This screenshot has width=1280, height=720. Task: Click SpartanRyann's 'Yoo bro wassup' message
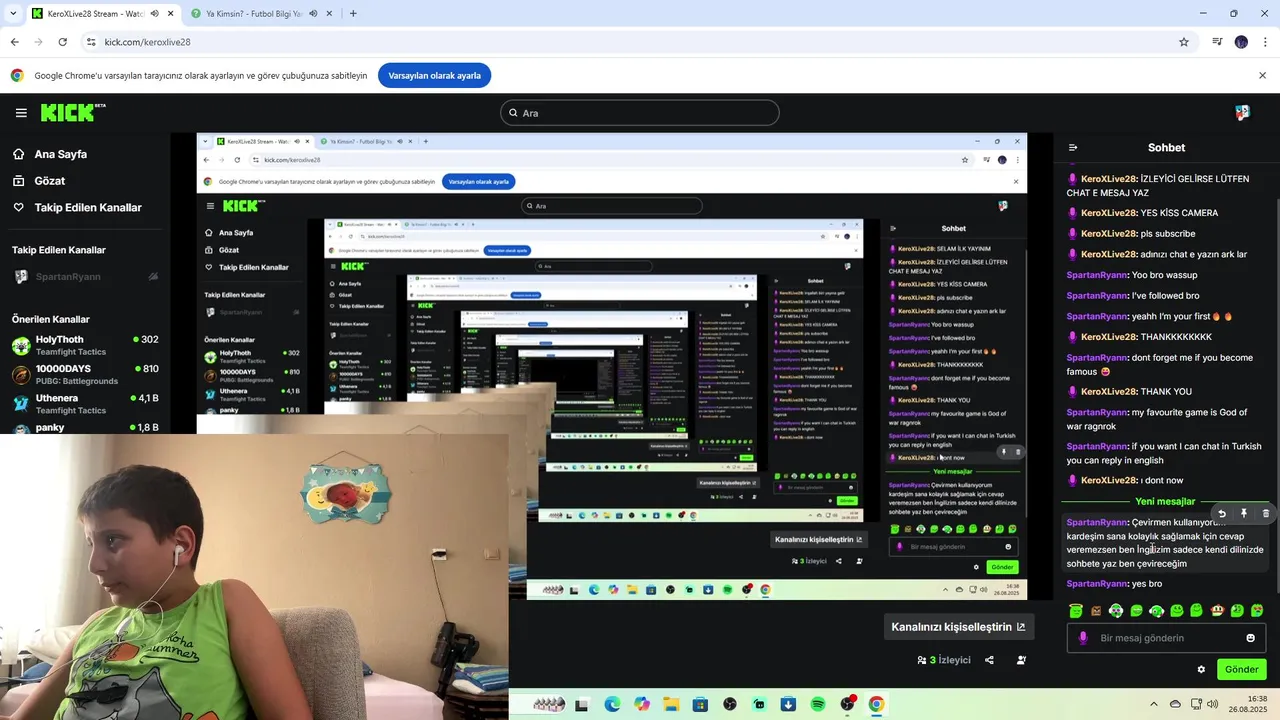[1132, 275]
